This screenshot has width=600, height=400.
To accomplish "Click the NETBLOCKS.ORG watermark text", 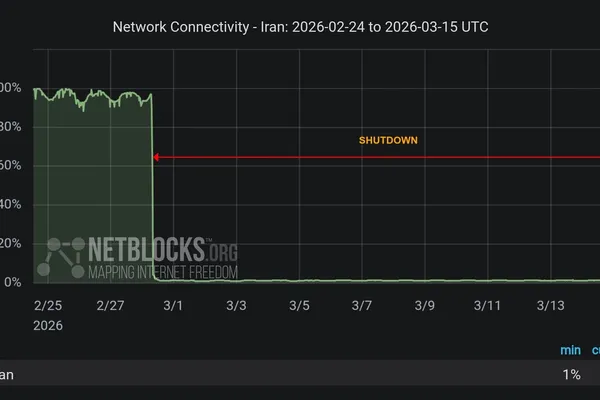I will point(150,248).
